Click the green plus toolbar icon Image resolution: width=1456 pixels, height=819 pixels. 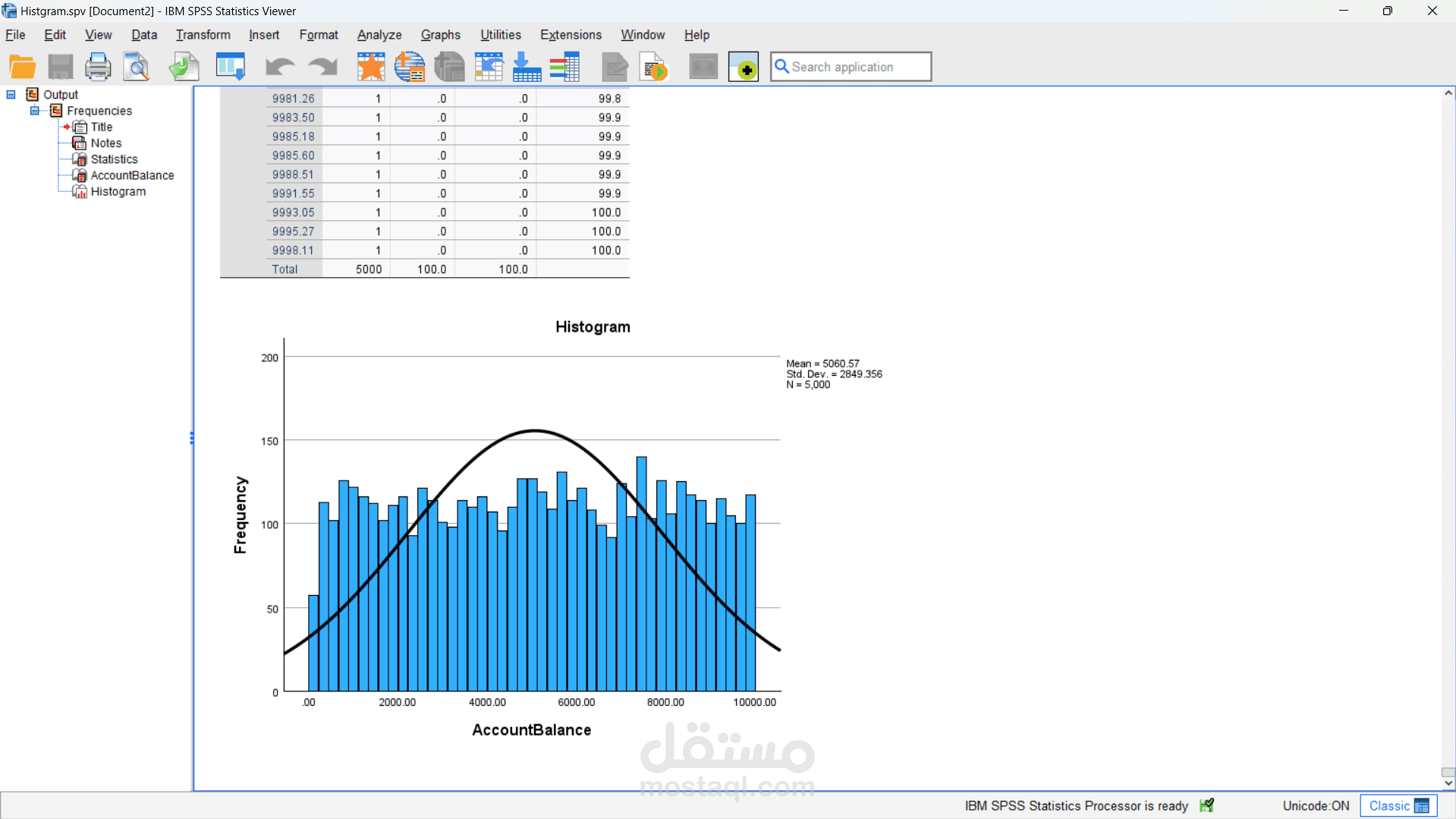point(744,67)
